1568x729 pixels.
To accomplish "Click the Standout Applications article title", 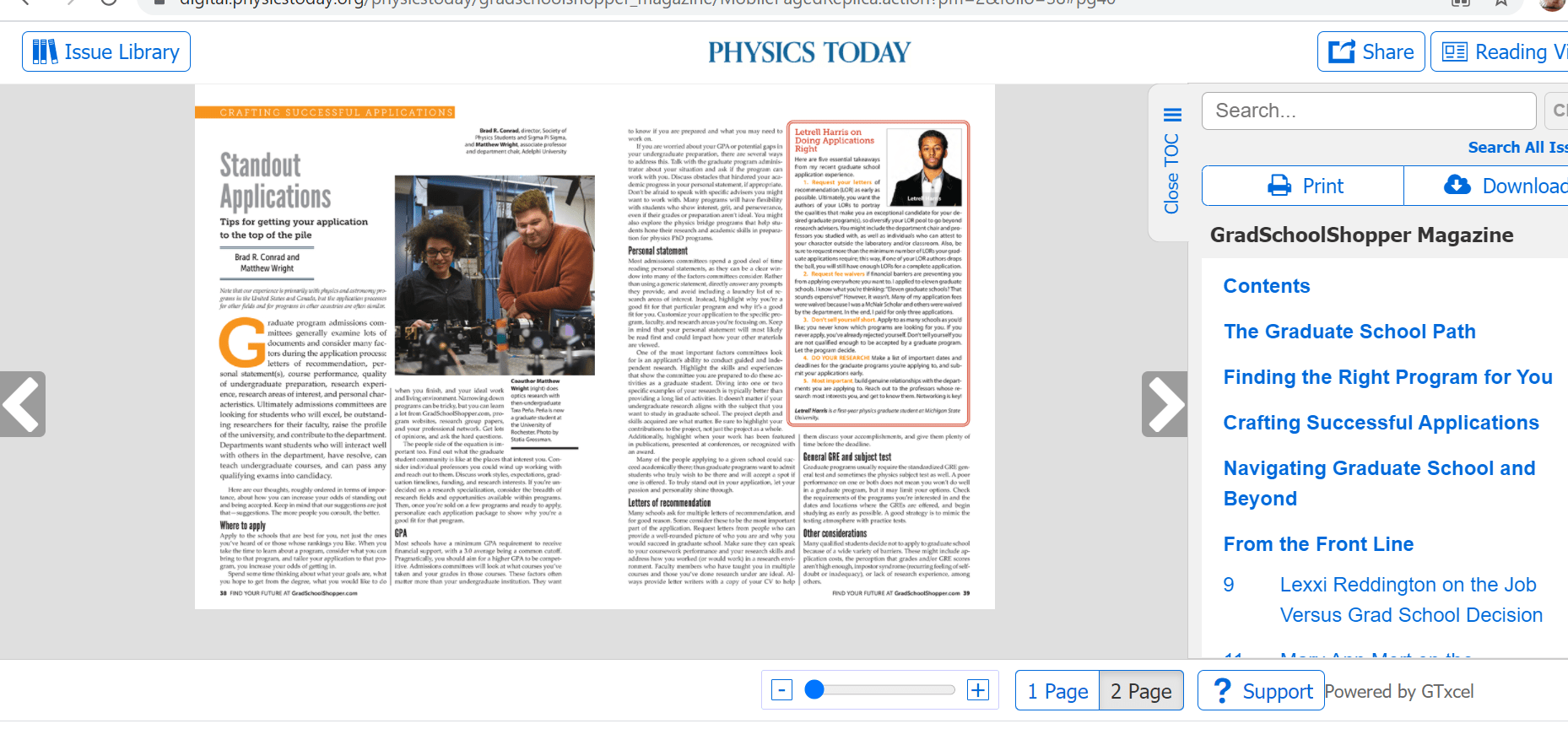I will (x=275, y=181).
